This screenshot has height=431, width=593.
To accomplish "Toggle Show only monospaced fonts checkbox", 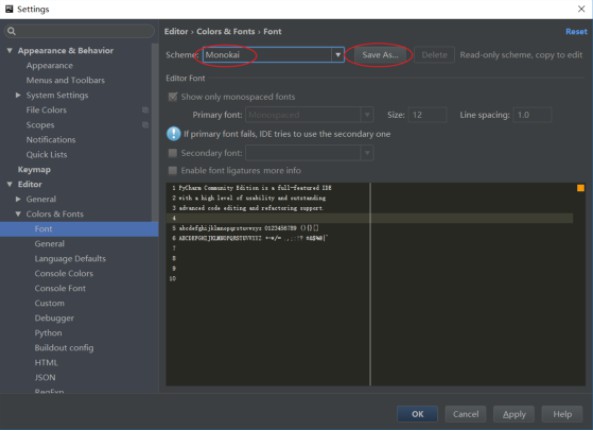I will pos(172,97).
